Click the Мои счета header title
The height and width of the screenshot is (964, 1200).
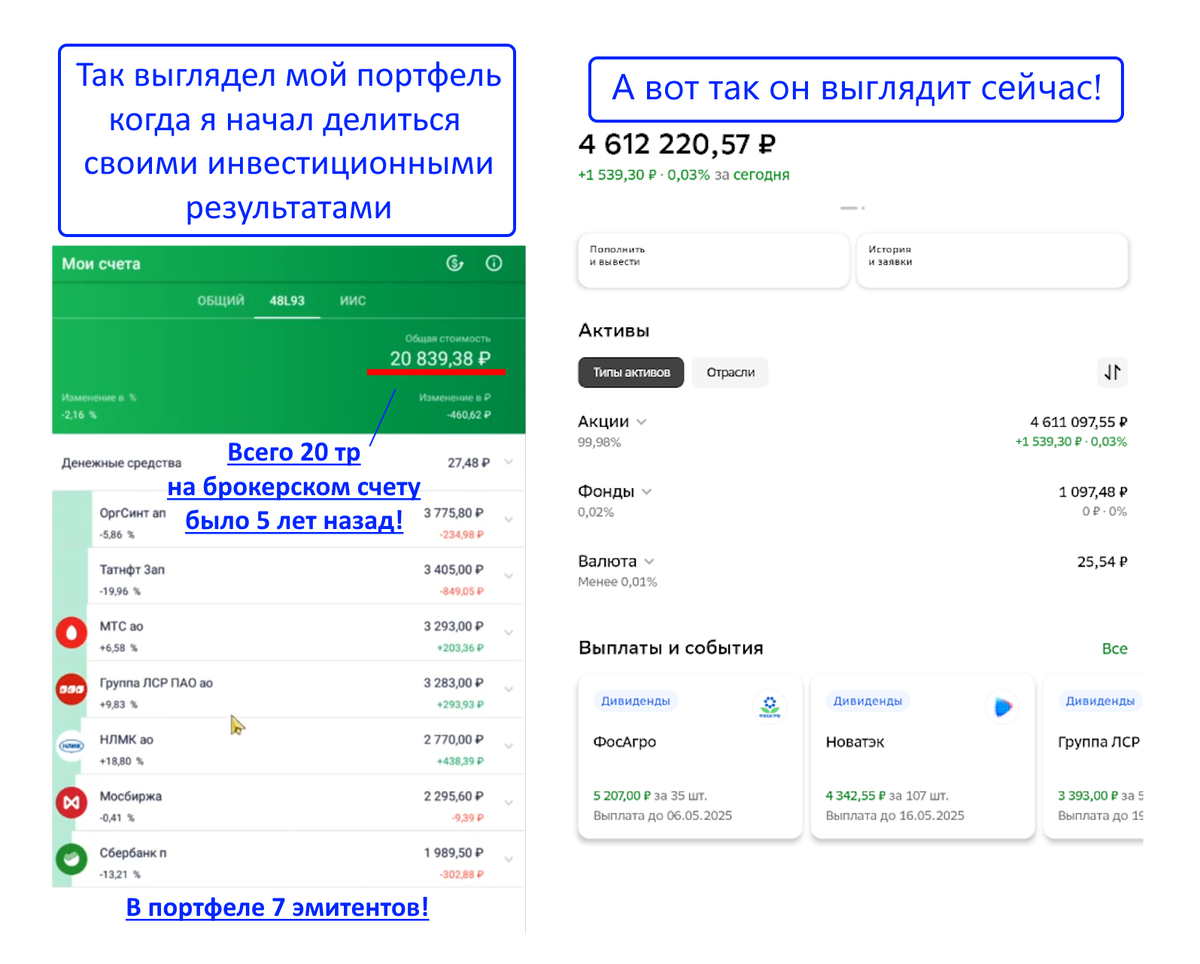click(x=101, y=264)
